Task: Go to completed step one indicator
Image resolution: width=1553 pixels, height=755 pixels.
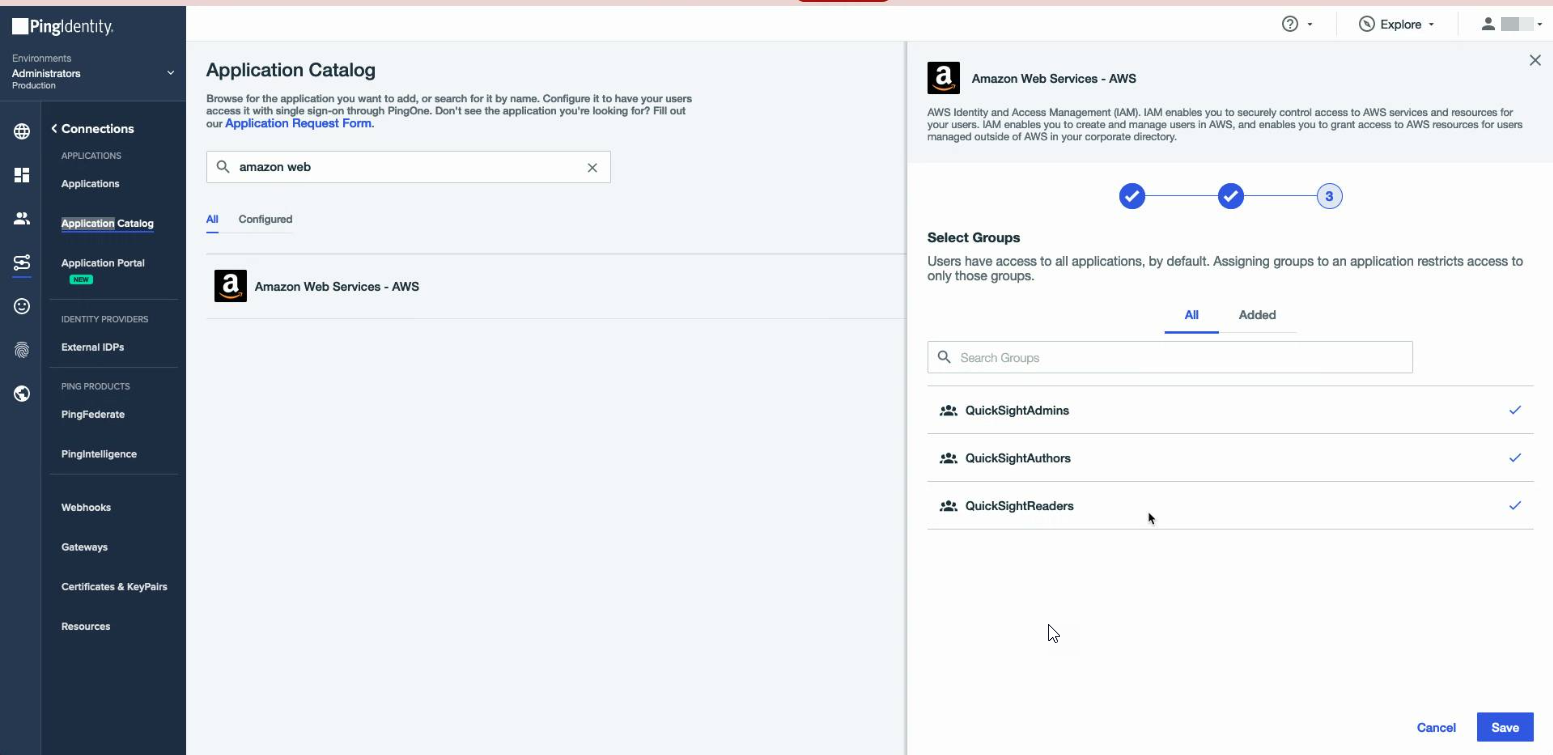Action: click(1131, 196)
